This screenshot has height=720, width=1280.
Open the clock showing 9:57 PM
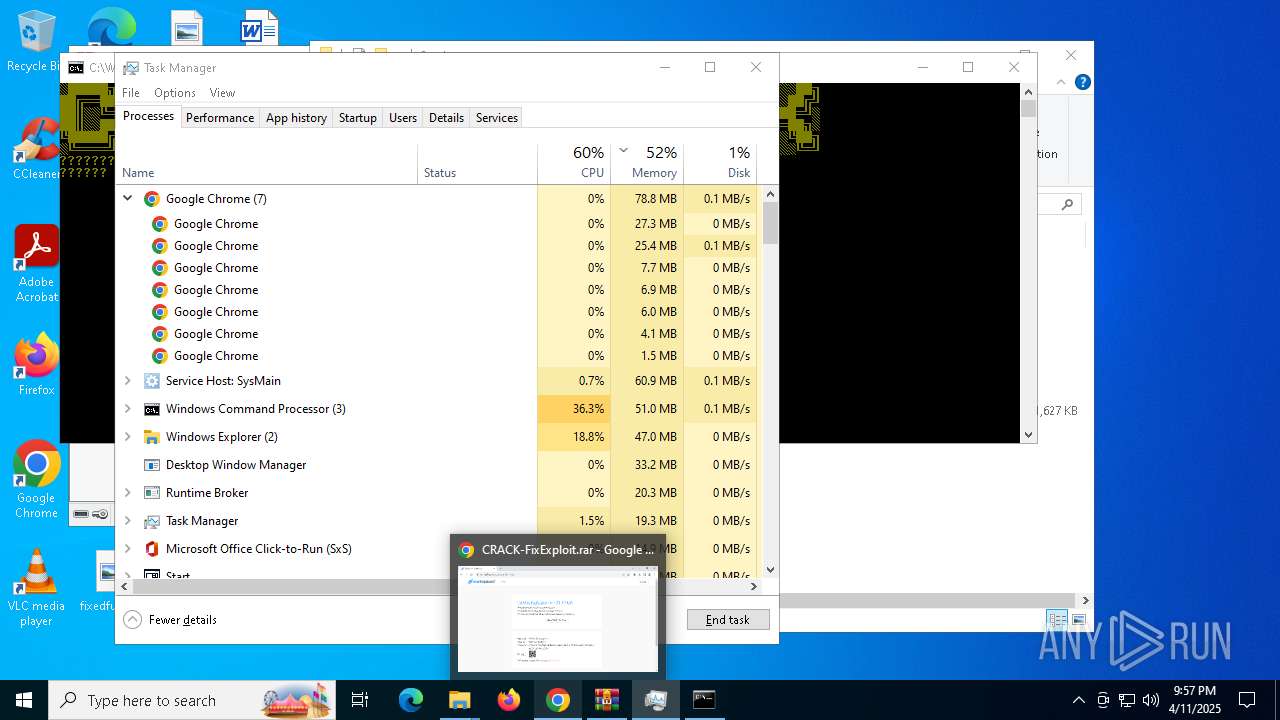click(x=1195, y=700)
